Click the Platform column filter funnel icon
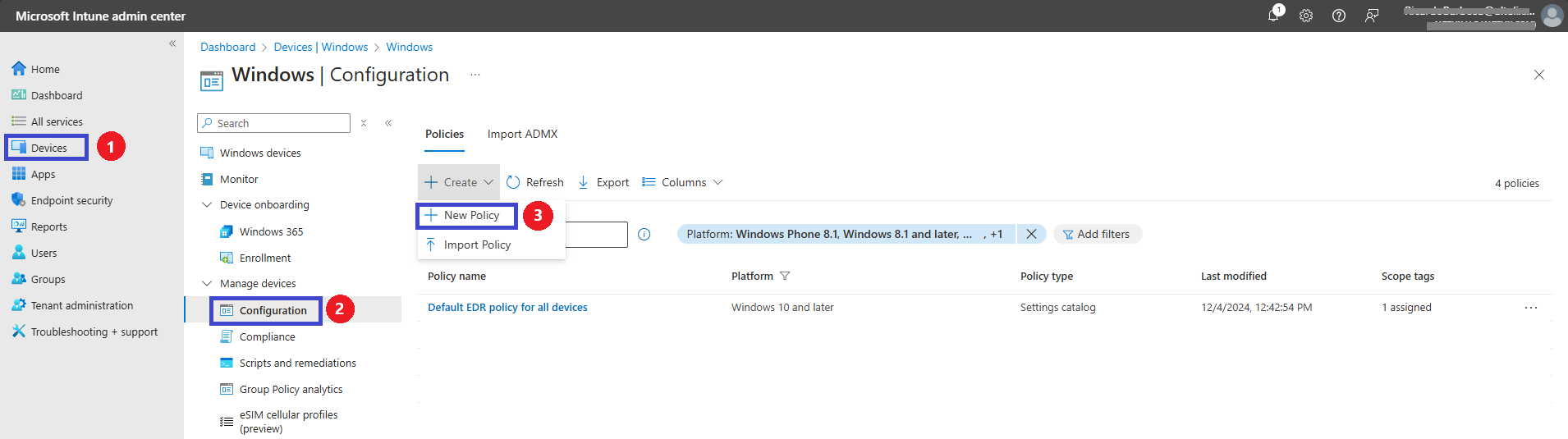1568x439 pixels. pos(785,277)
